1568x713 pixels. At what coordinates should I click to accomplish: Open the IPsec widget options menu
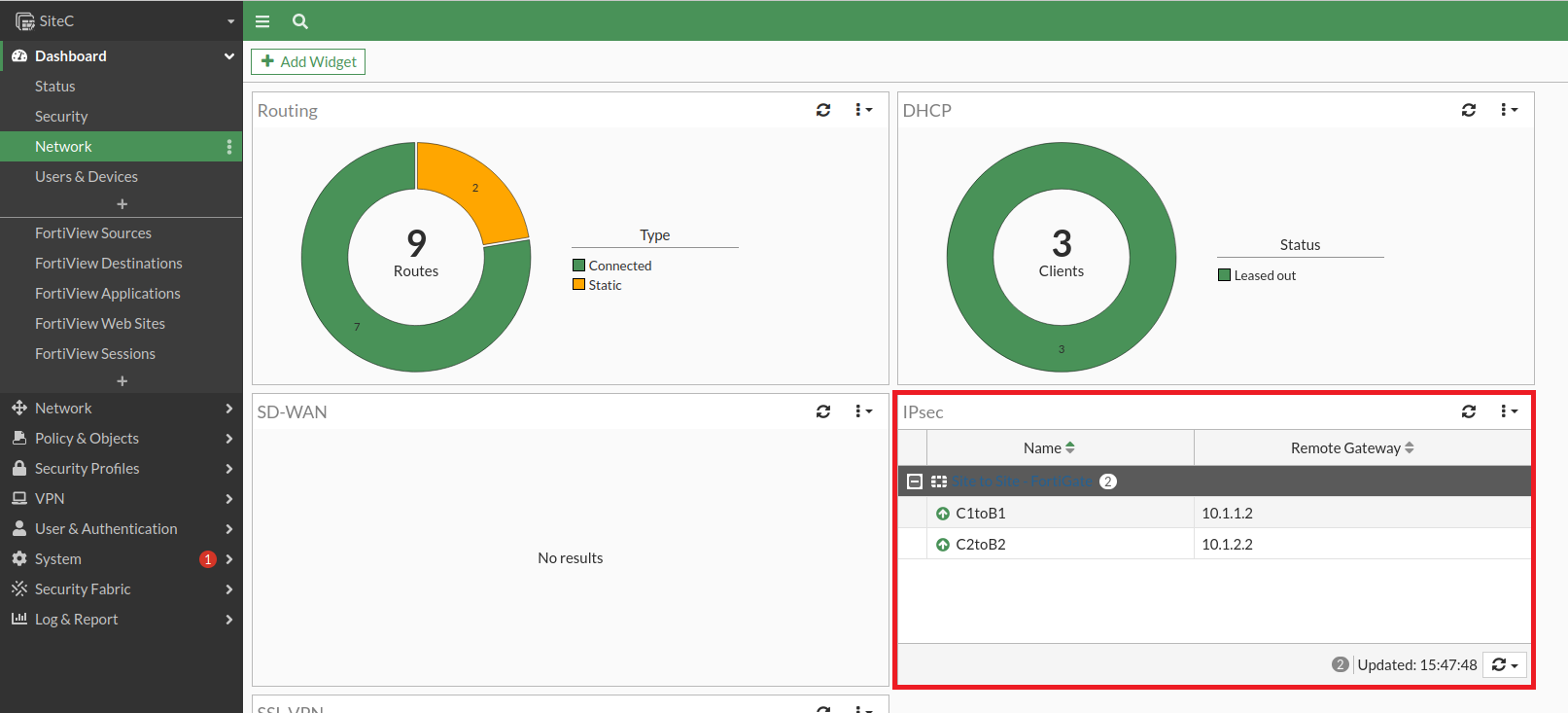[x=1509, y=411]
